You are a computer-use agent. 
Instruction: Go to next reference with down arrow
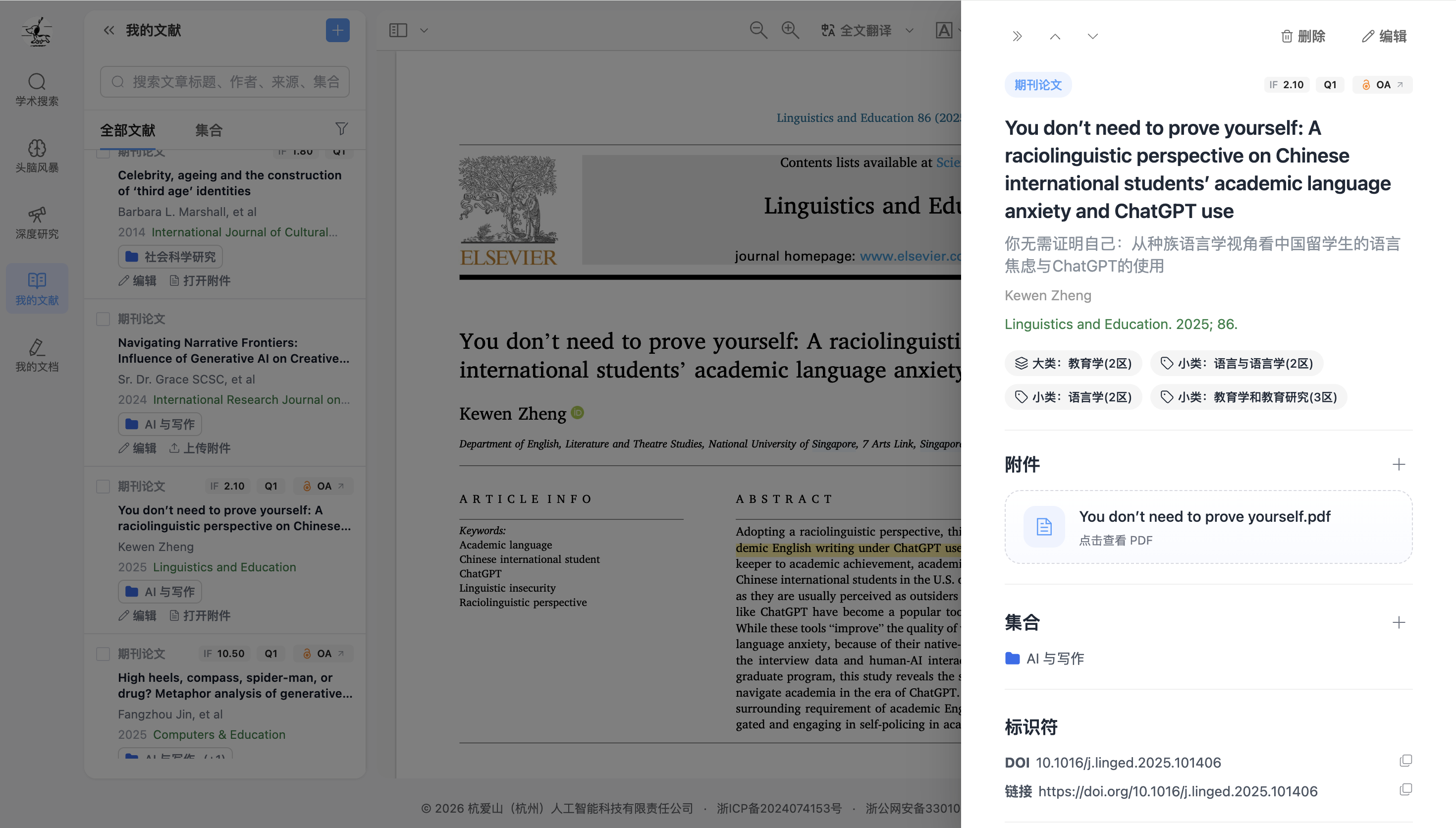point(1092,36)
